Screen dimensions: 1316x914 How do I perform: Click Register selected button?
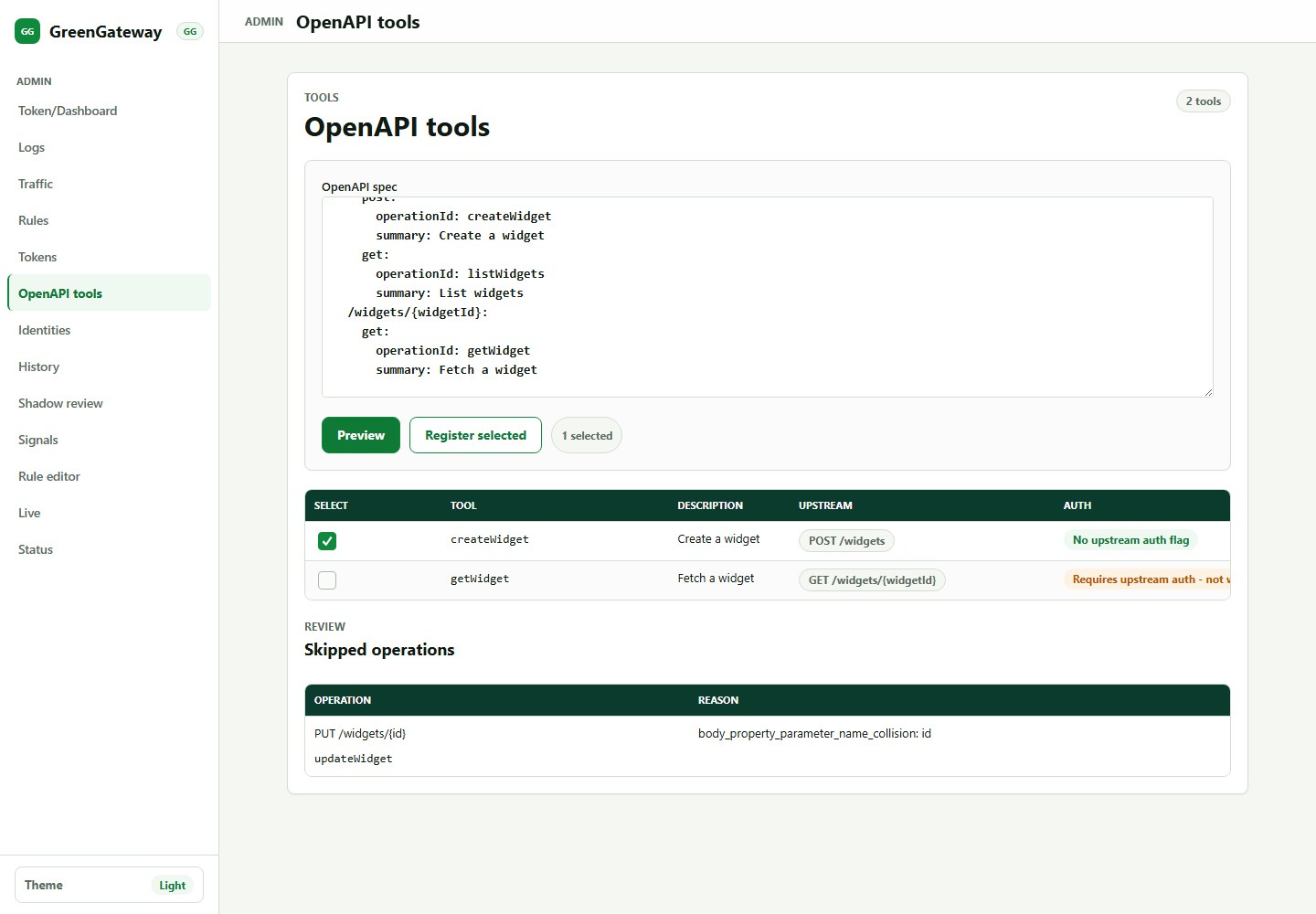click(475, 435)
